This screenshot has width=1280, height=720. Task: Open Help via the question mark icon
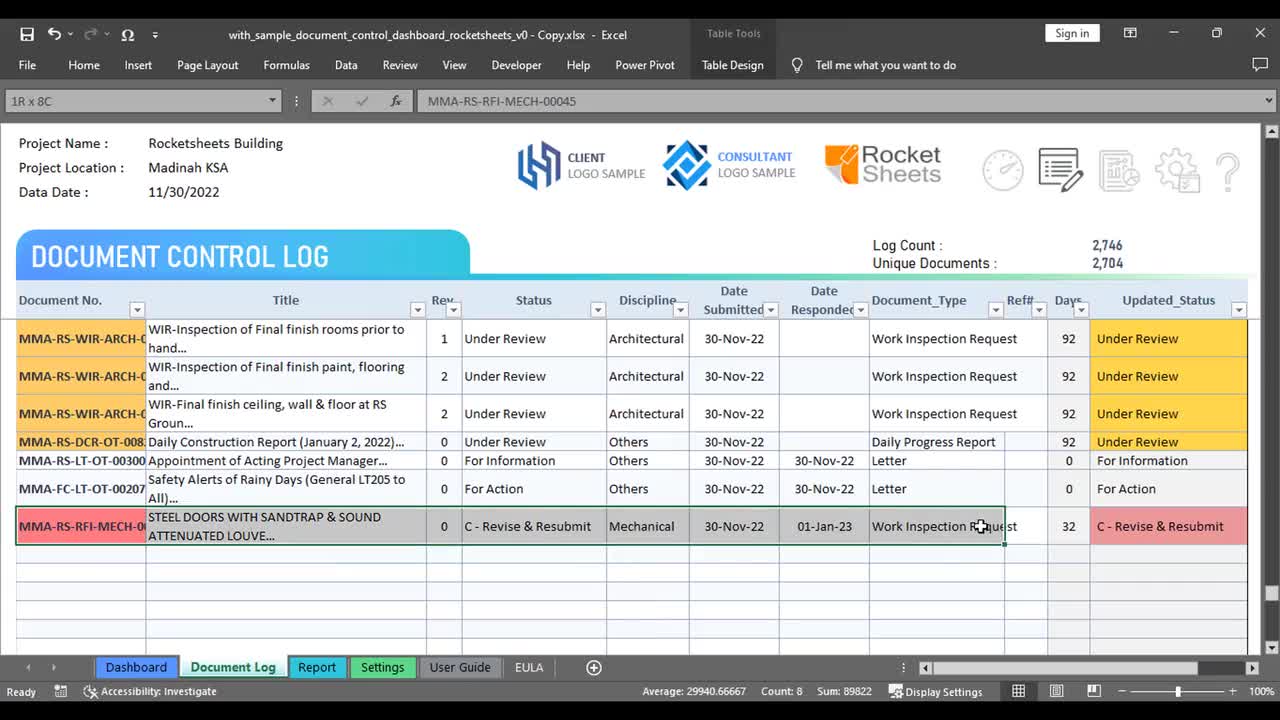[1228, 170]
